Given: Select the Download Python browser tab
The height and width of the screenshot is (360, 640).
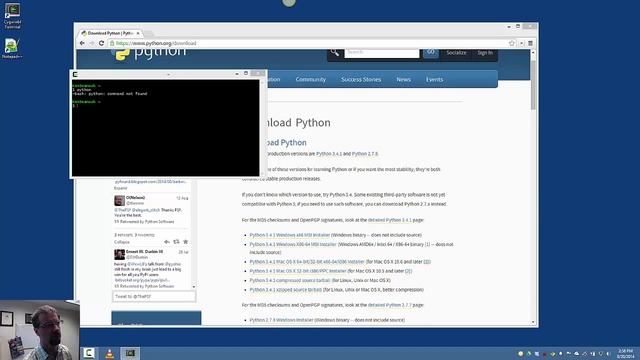Looking at the screenshot, I should click(x=109, y=33).
